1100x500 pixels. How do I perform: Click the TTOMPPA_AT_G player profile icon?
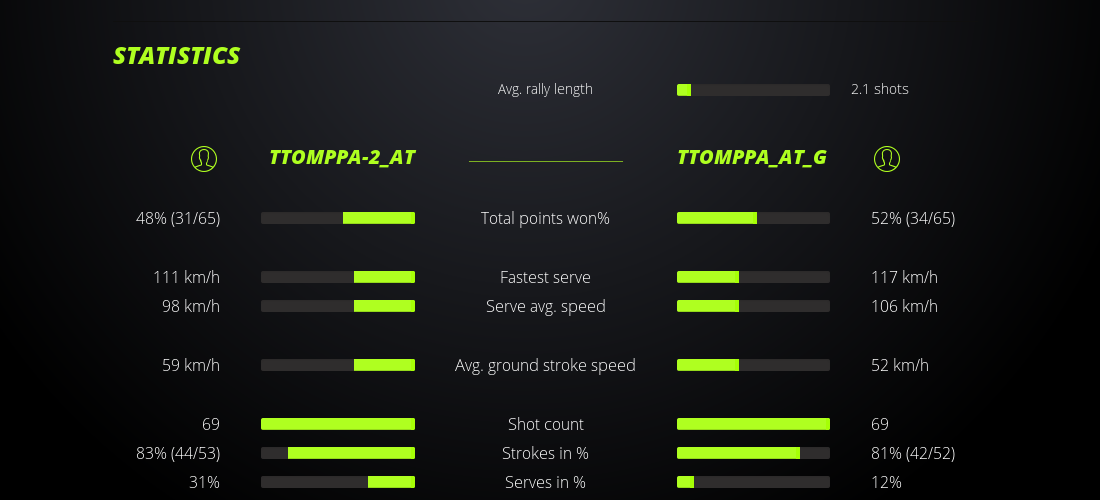click(x=887, y=158)
